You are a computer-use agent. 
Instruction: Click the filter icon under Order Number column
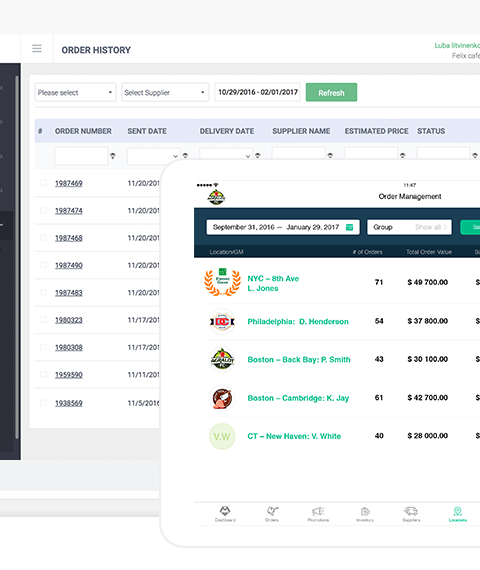113,156
